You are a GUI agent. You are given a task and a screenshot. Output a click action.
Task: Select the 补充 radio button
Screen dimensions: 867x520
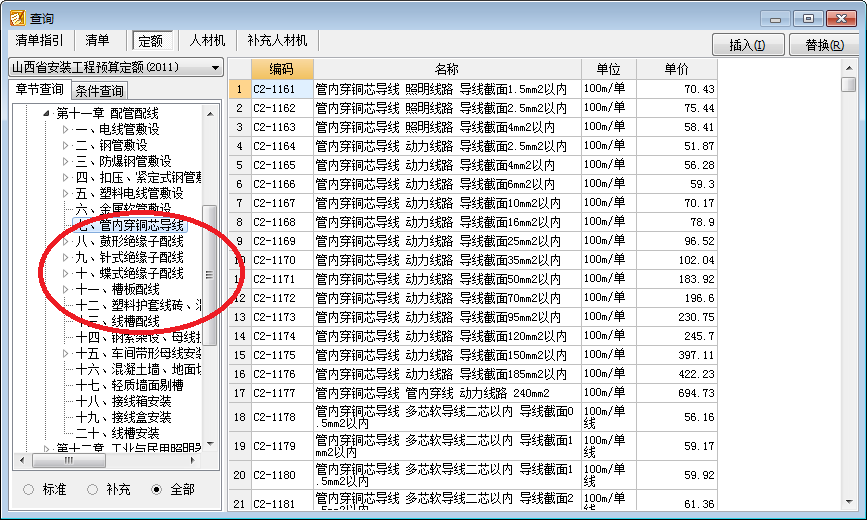coord(92,489)
